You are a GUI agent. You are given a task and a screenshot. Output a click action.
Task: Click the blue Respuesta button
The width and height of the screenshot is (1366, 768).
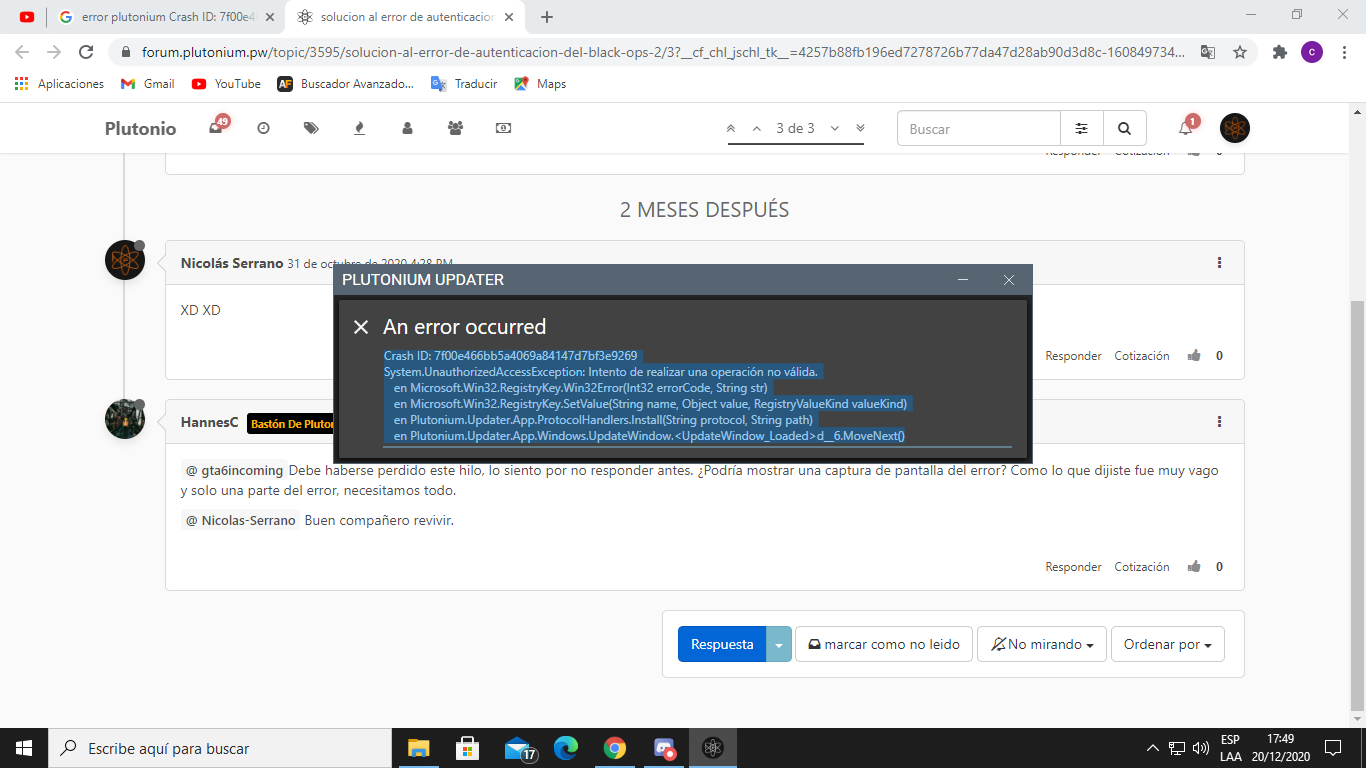(x=722, y=644)
